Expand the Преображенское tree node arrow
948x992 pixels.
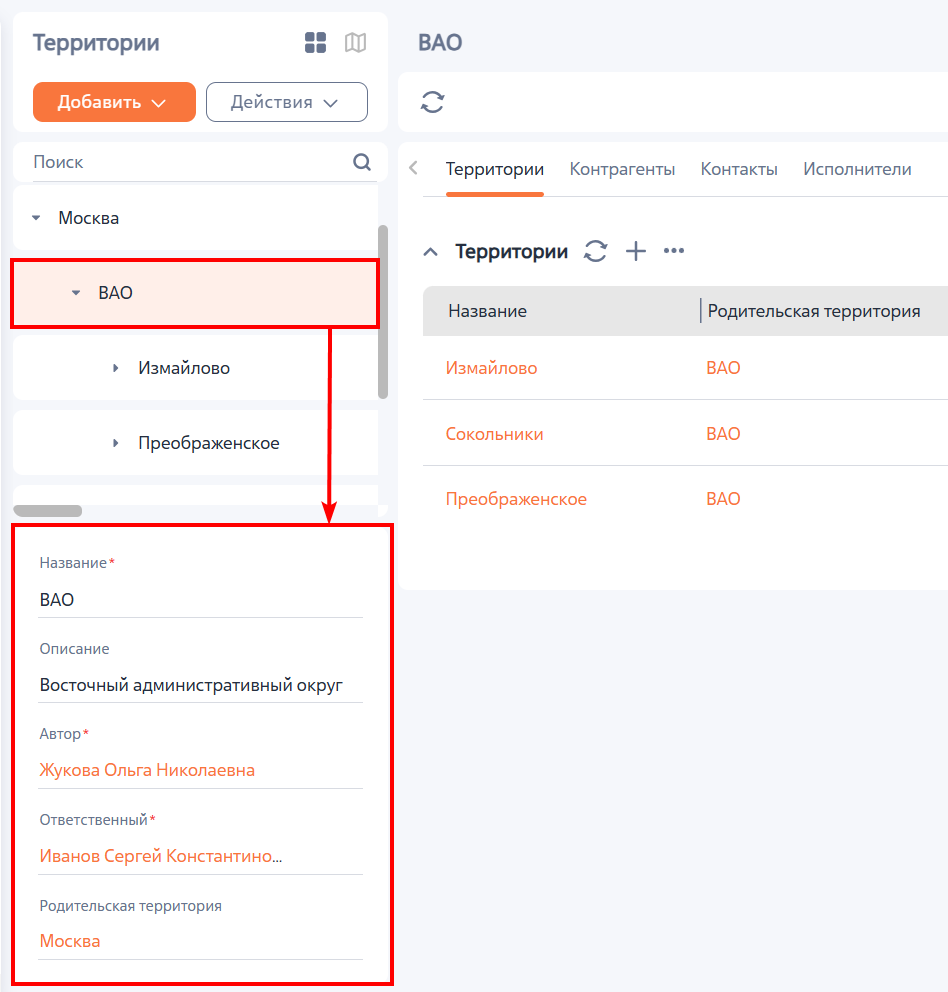pos(115,443)
